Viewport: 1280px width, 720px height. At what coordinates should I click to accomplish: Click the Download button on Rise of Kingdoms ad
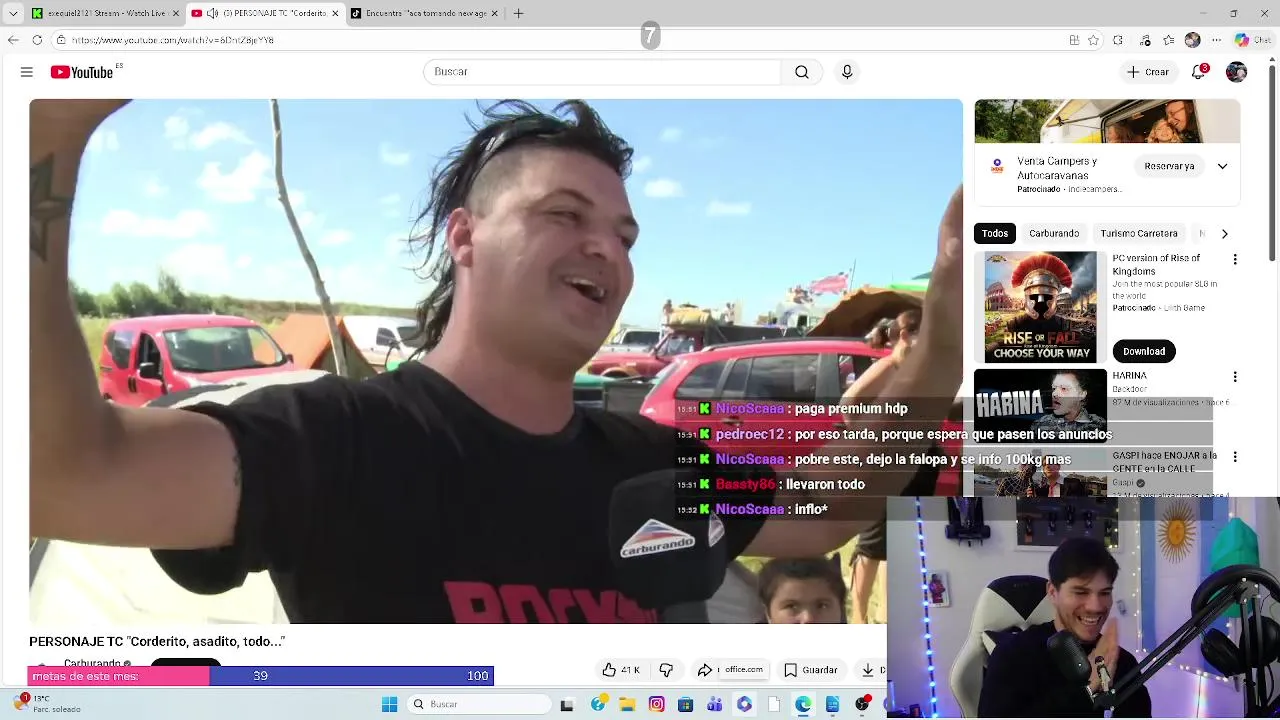coord(1144,351)
